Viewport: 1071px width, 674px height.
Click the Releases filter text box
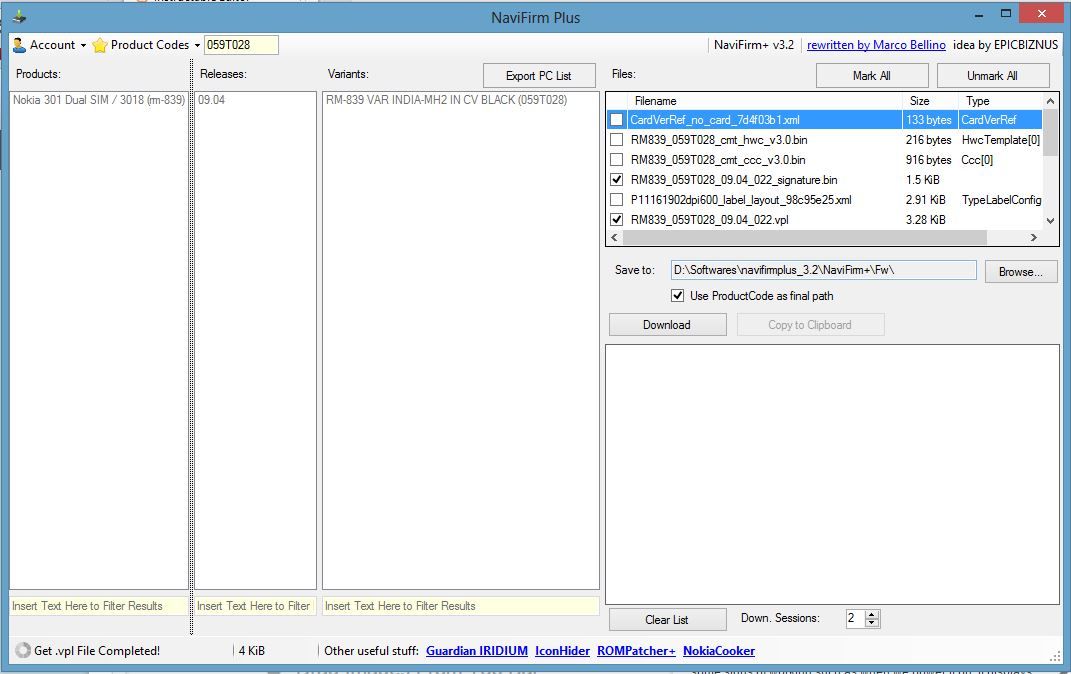pyautogui.click(x=255, y=606)
